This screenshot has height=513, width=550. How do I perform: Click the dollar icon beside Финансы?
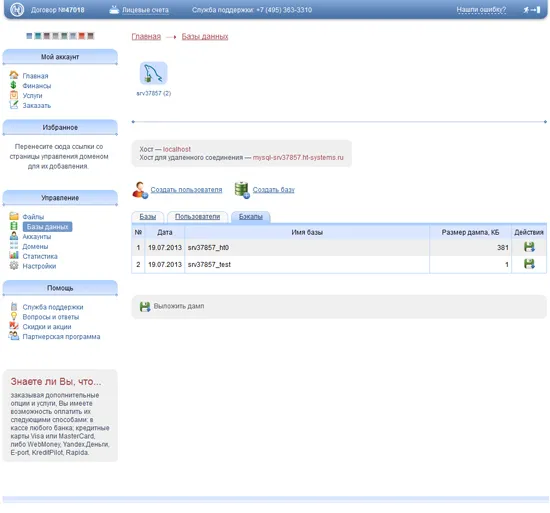(14, 85)
